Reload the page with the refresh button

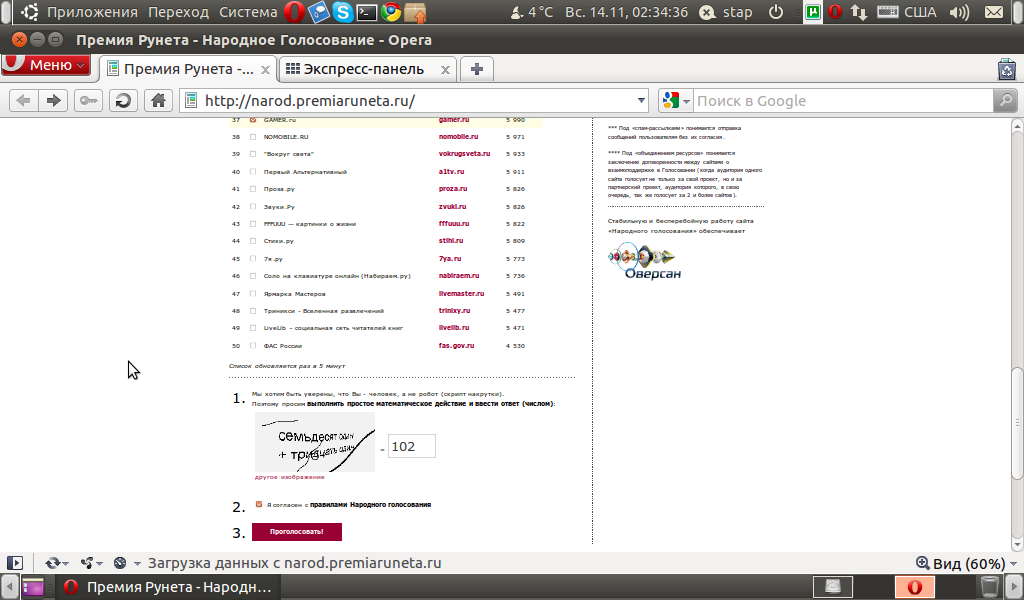click(x=123, y=101)
